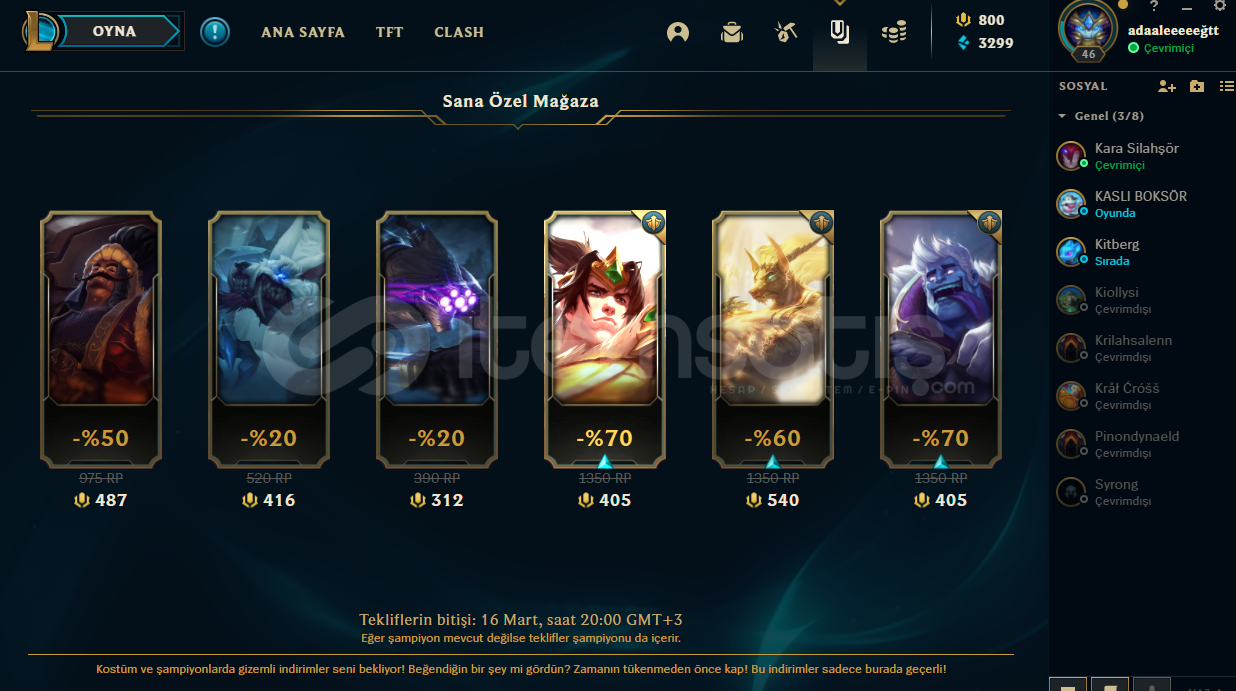The width and height of the screenshot is (1236, 691).
Task: Open the settings gear icon
Action: point(1219,5)
